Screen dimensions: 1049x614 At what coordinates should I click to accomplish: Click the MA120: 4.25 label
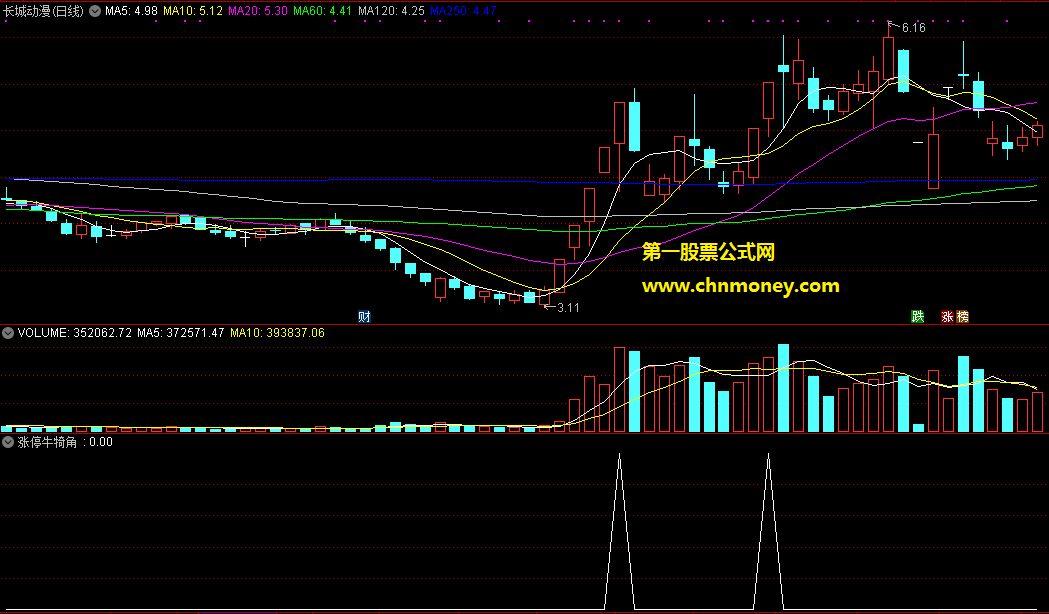pyautogui.click(x=391, y=11)
